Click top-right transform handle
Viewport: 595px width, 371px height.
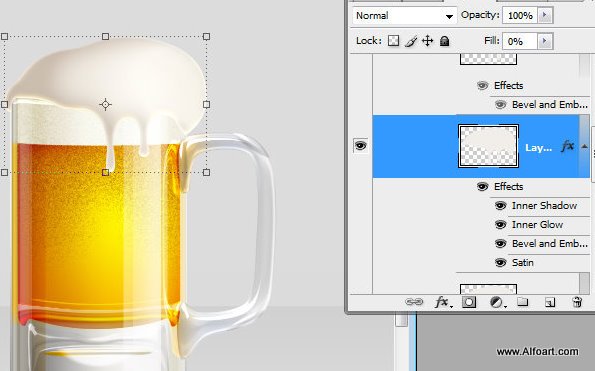click(206, 36)
